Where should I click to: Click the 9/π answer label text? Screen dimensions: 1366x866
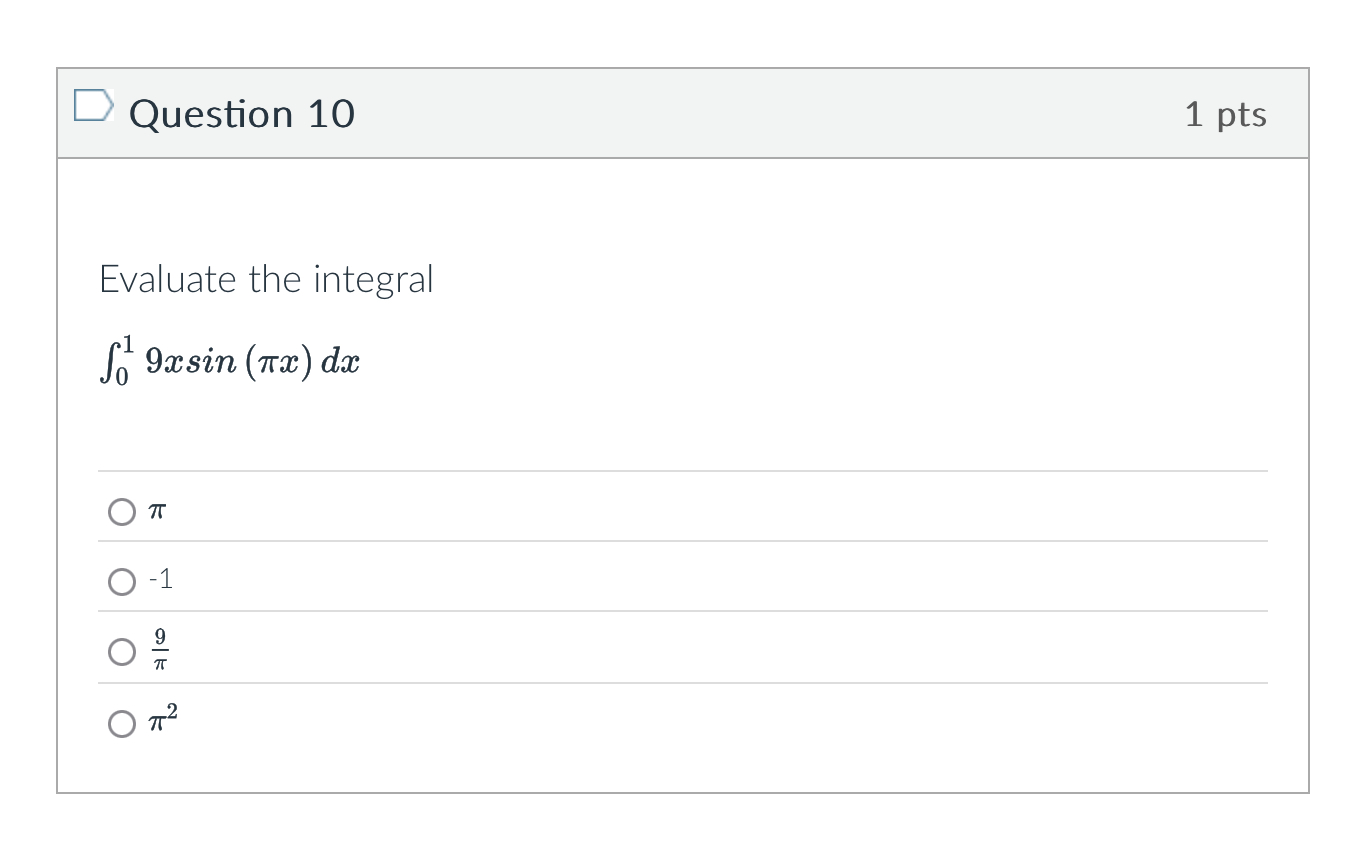(160, 648)
